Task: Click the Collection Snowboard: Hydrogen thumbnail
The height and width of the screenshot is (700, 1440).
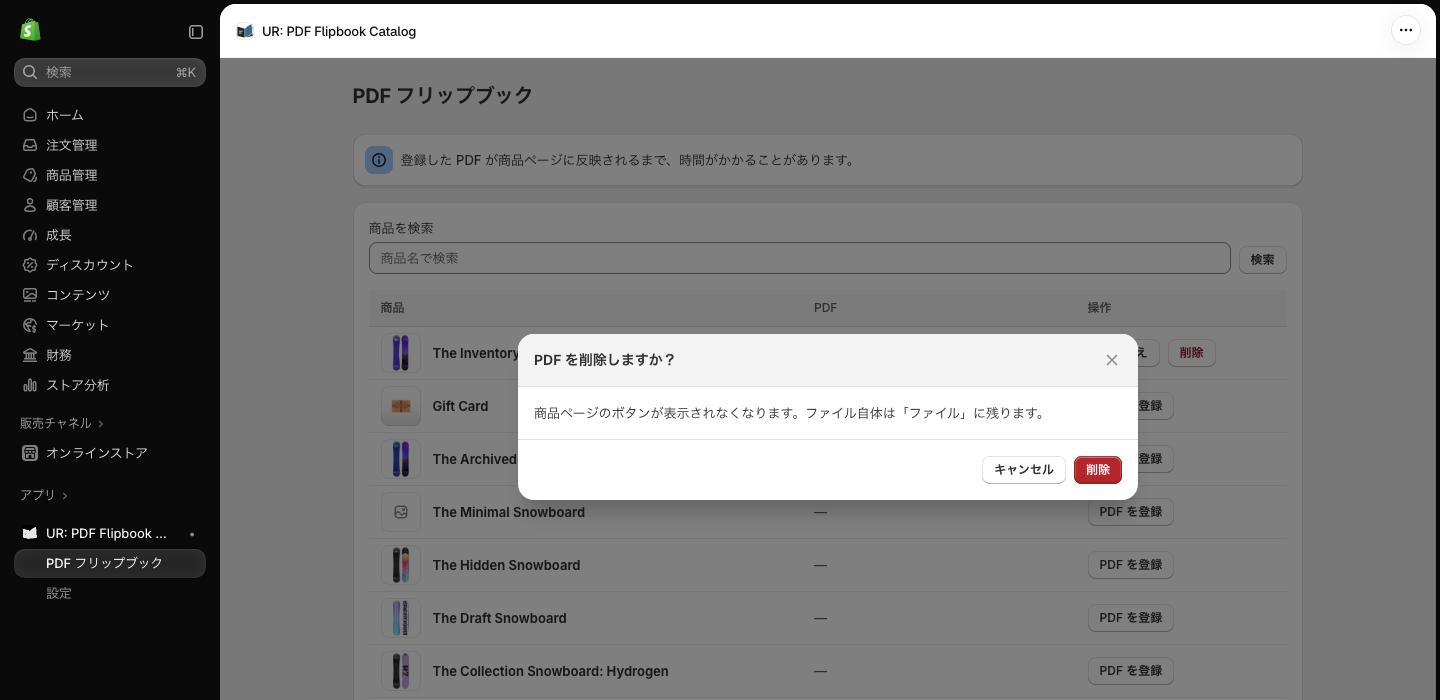Action: (x=401, y=671)
